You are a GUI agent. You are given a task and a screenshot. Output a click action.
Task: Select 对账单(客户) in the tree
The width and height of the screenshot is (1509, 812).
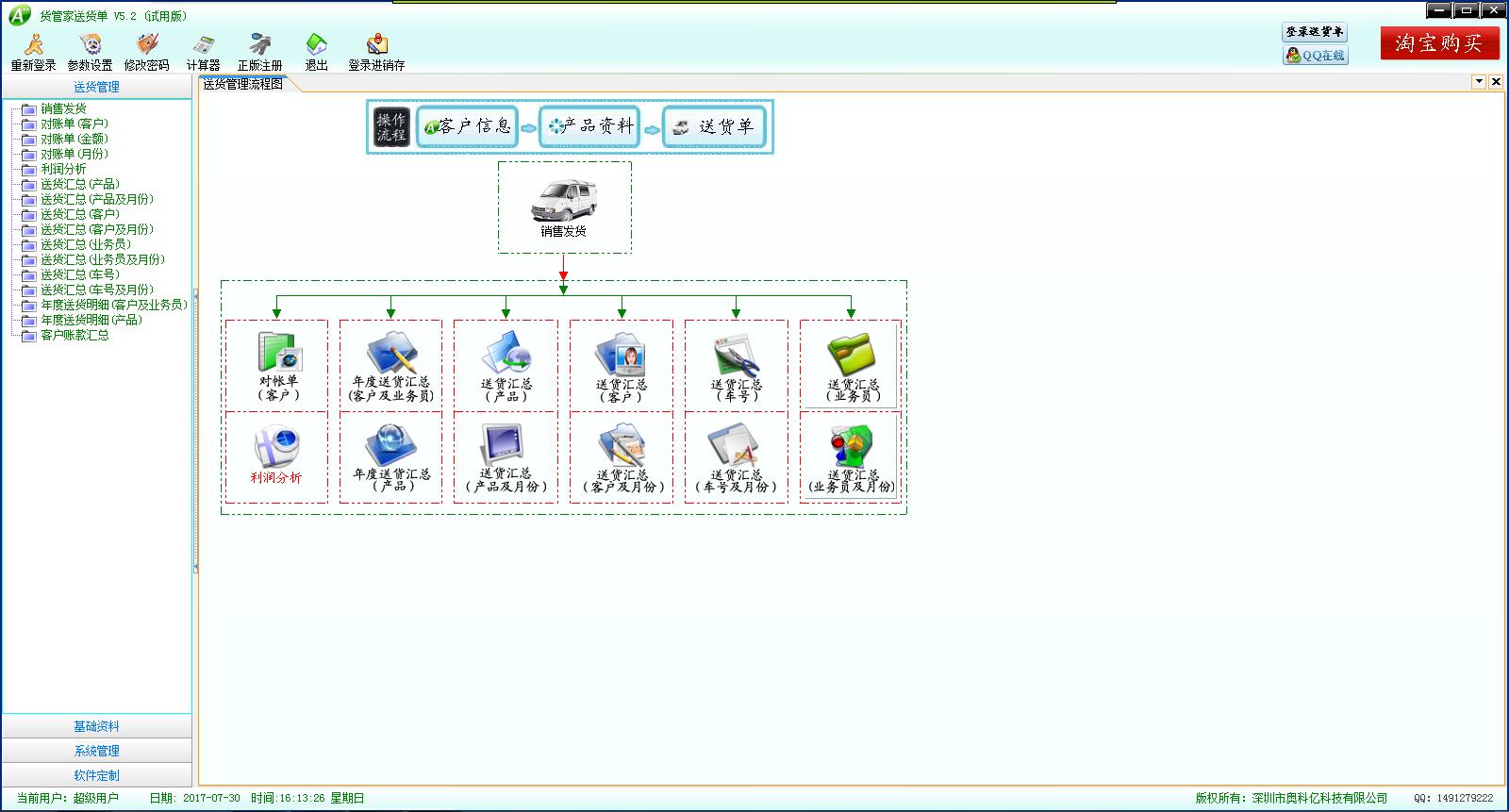click(x=75, y=124)
